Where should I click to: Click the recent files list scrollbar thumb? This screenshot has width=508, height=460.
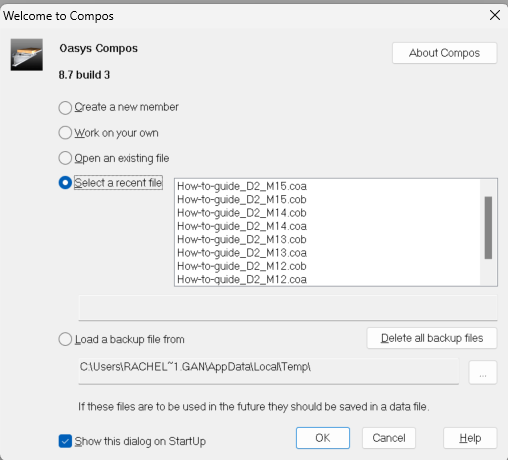488,228
